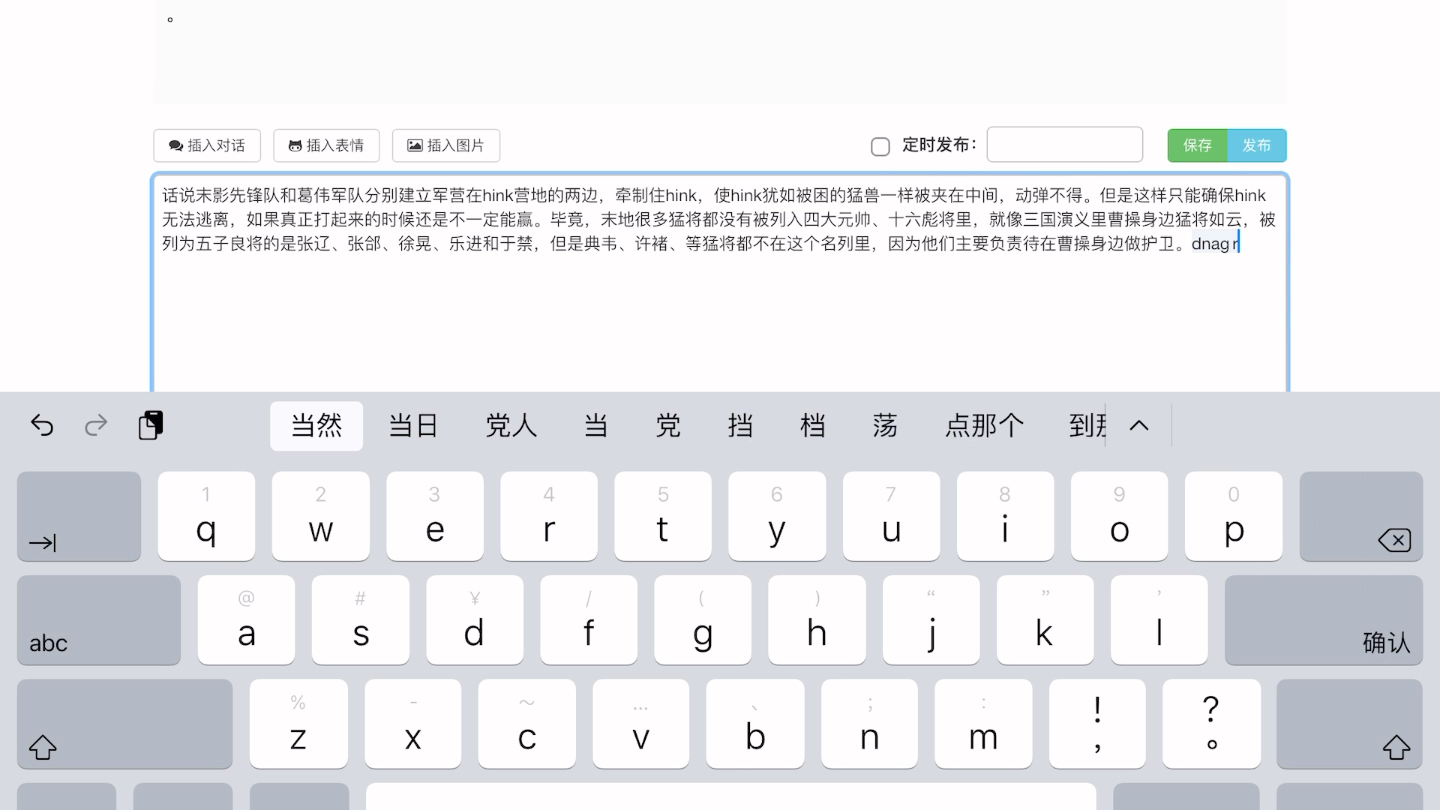
Task: Select the single-character candidate 党
Action: pyautogui.click(x=668, y=426)
